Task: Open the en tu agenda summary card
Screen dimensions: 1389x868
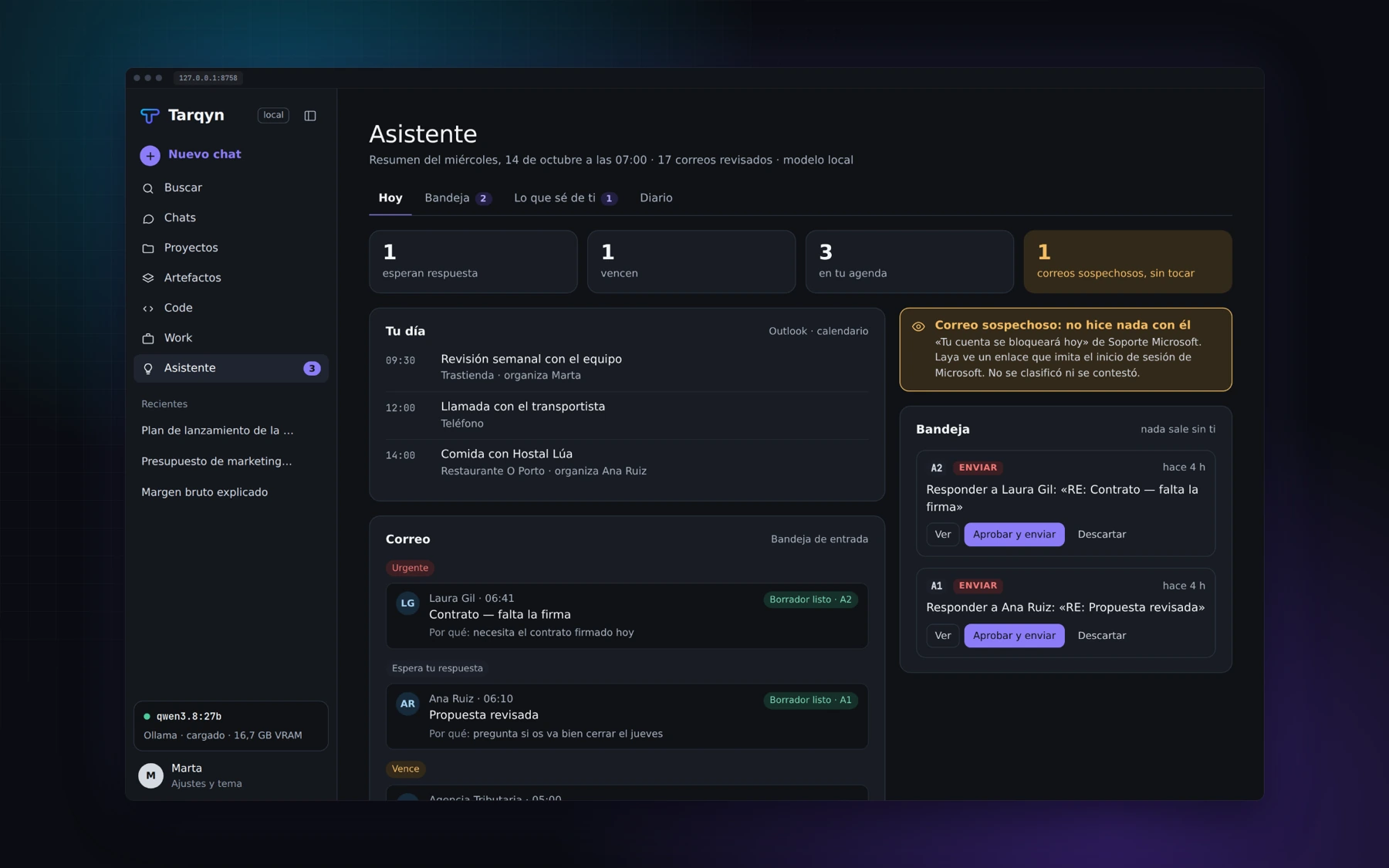Action: pos(910,262)
